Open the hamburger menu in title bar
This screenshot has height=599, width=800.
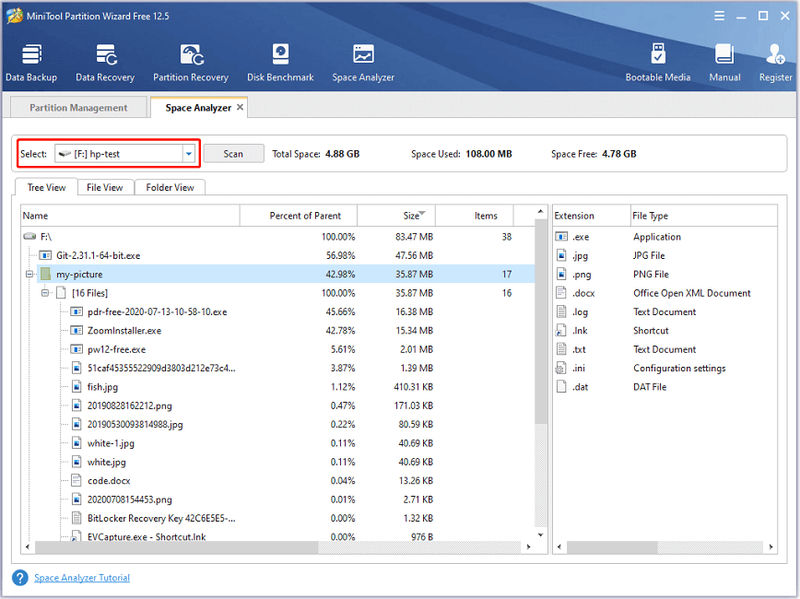click(719, 16)
